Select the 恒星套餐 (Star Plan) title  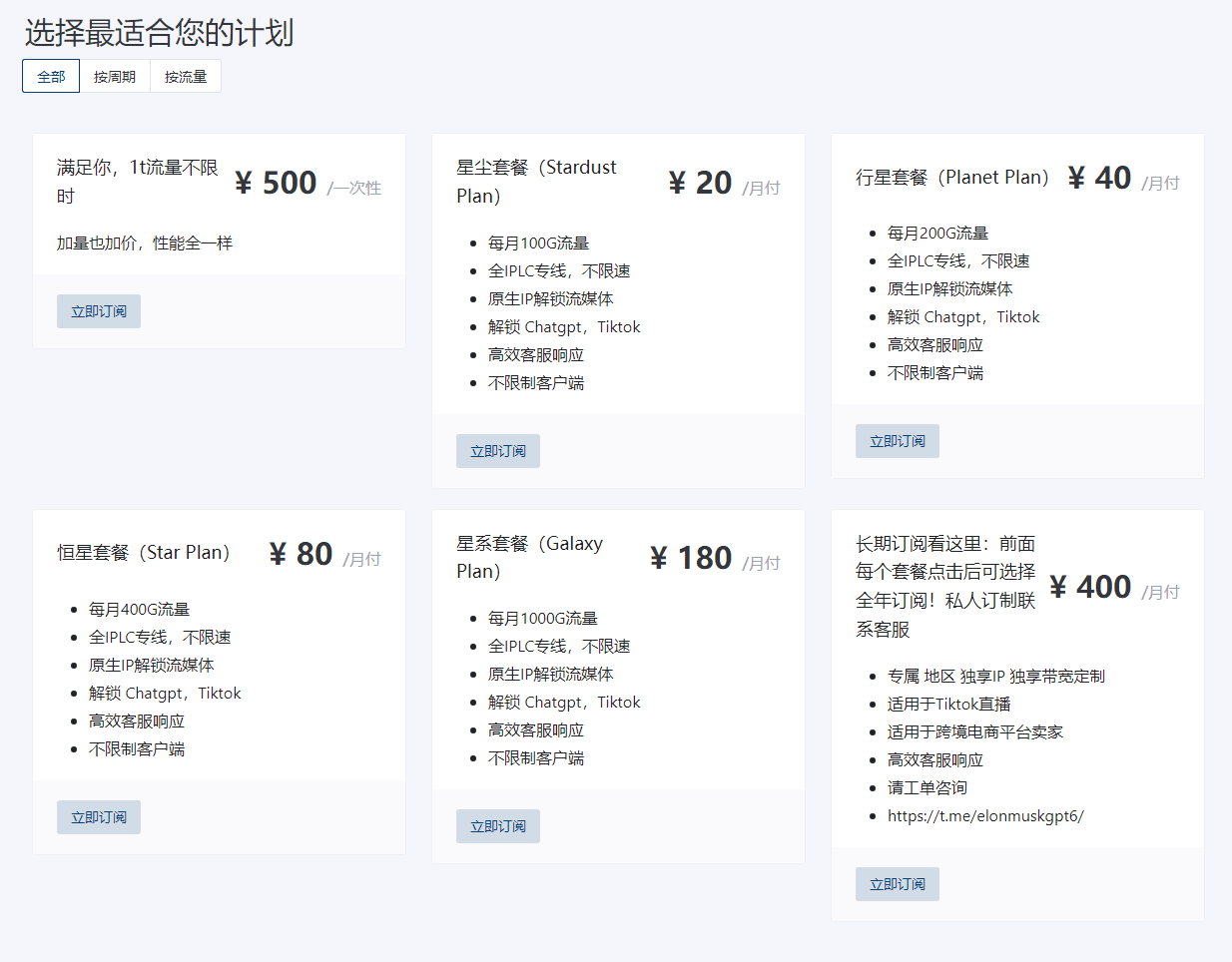pos(143,553)
